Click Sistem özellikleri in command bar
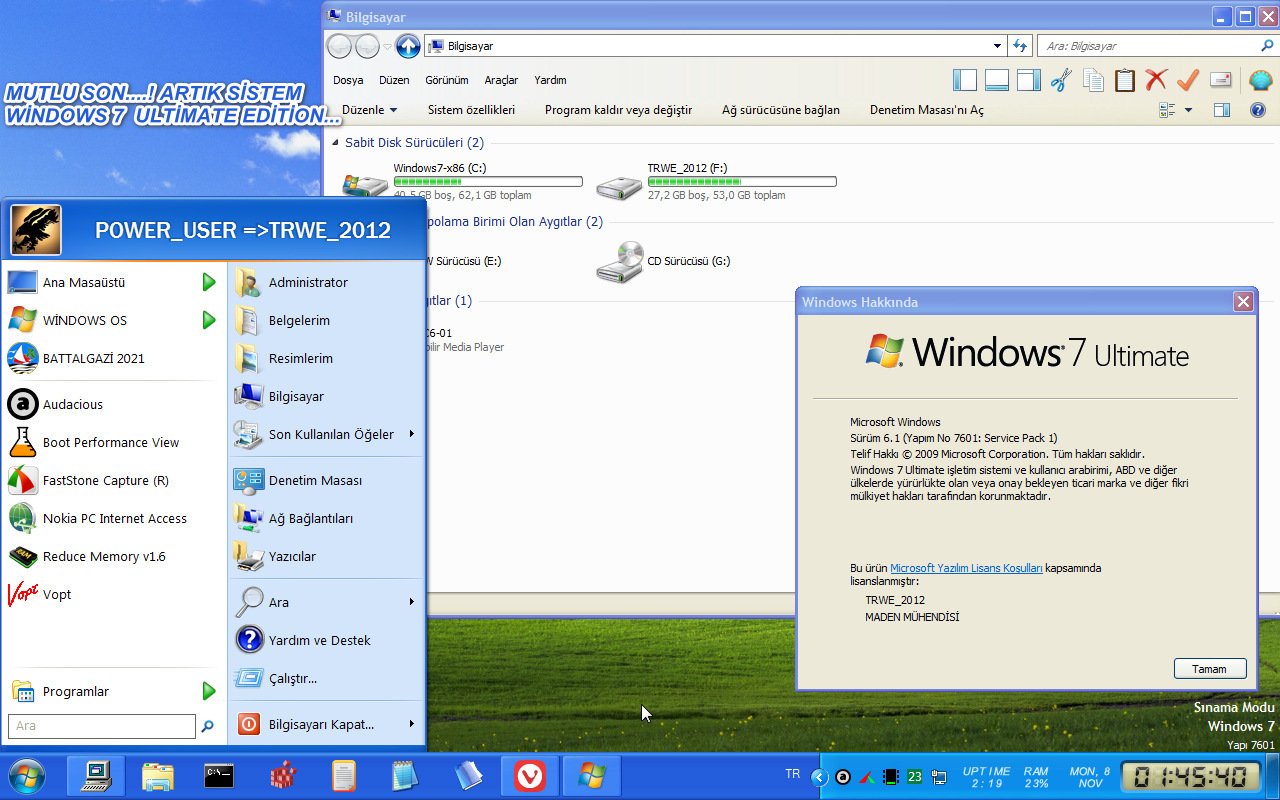1280x800 pixels. [471, 110]
